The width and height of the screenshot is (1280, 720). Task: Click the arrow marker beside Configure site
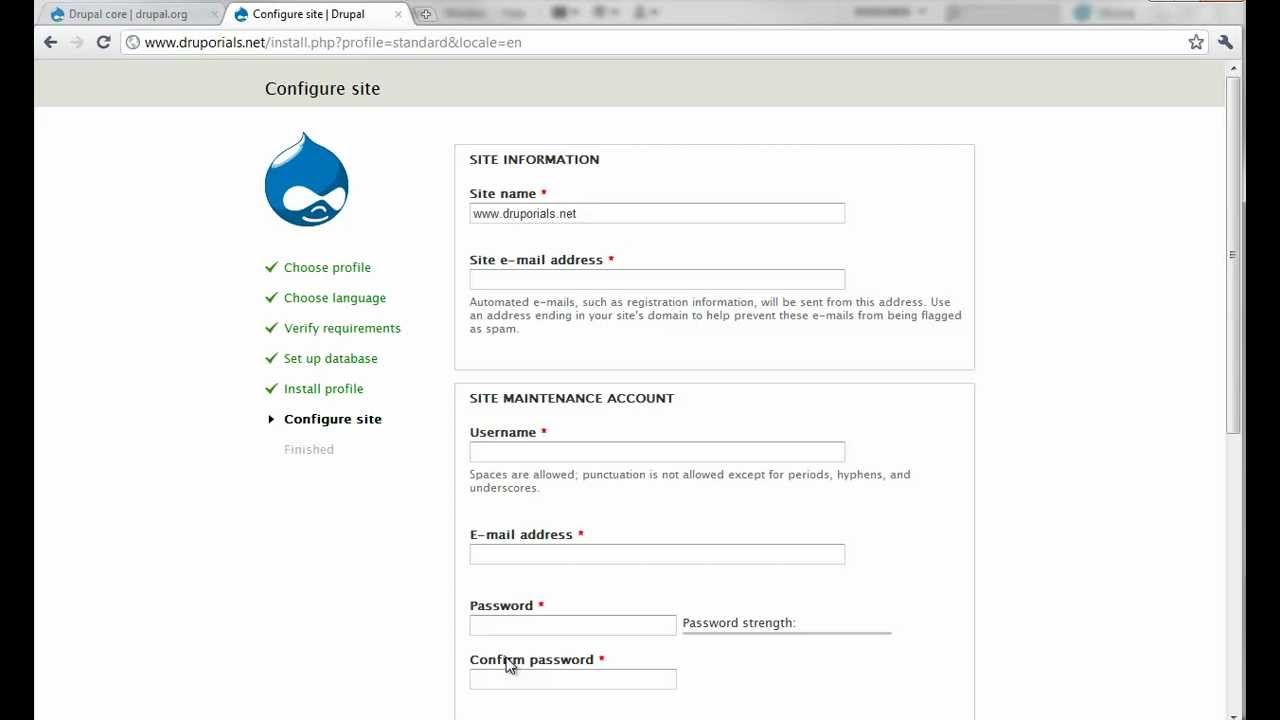pyautogui.click(x=271, y=419)
